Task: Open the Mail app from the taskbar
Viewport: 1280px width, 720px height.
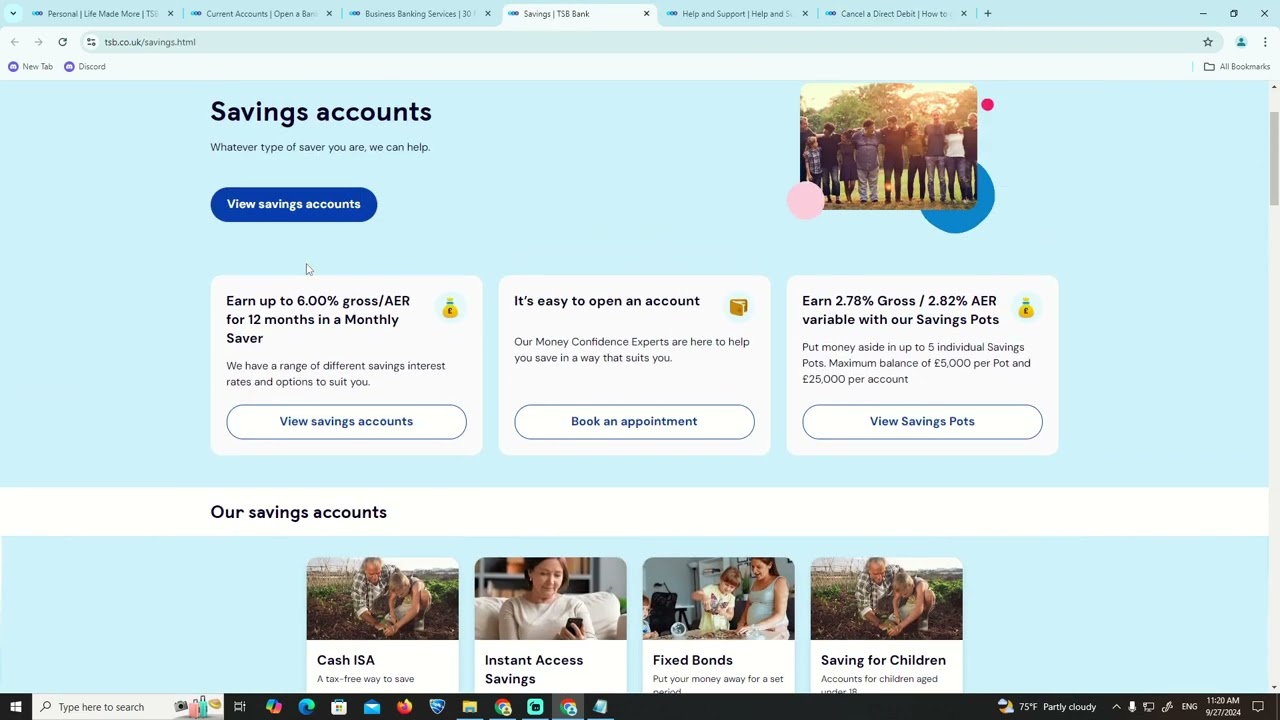Action: [372, 707]
